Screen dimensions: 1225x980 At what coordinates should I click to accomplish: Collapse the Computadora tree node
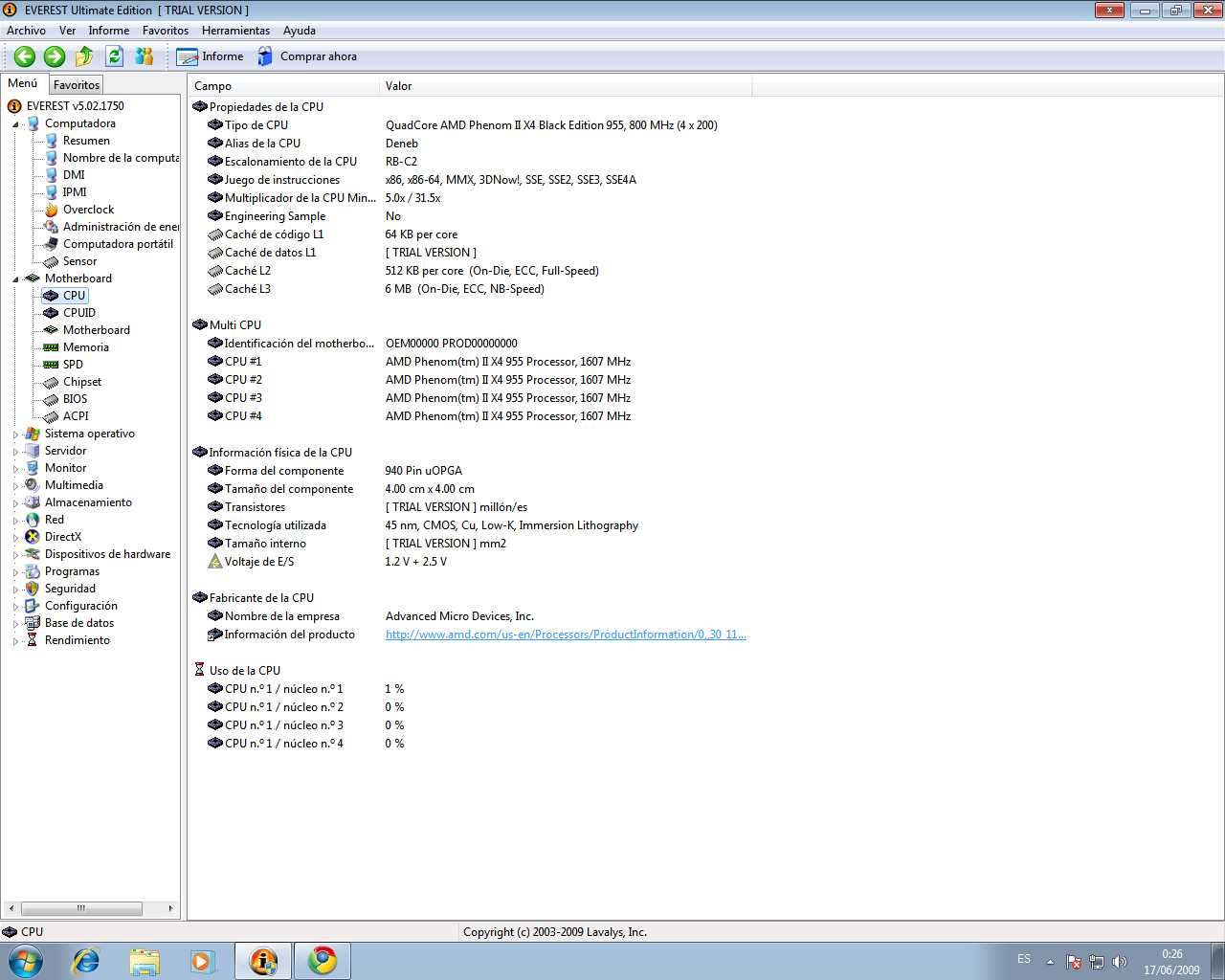click(x=15, y=124)
